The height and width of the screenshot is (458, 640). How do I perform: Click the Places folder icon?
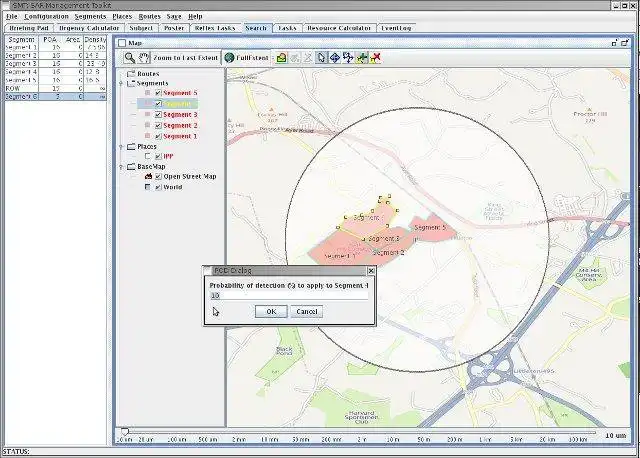131,147
